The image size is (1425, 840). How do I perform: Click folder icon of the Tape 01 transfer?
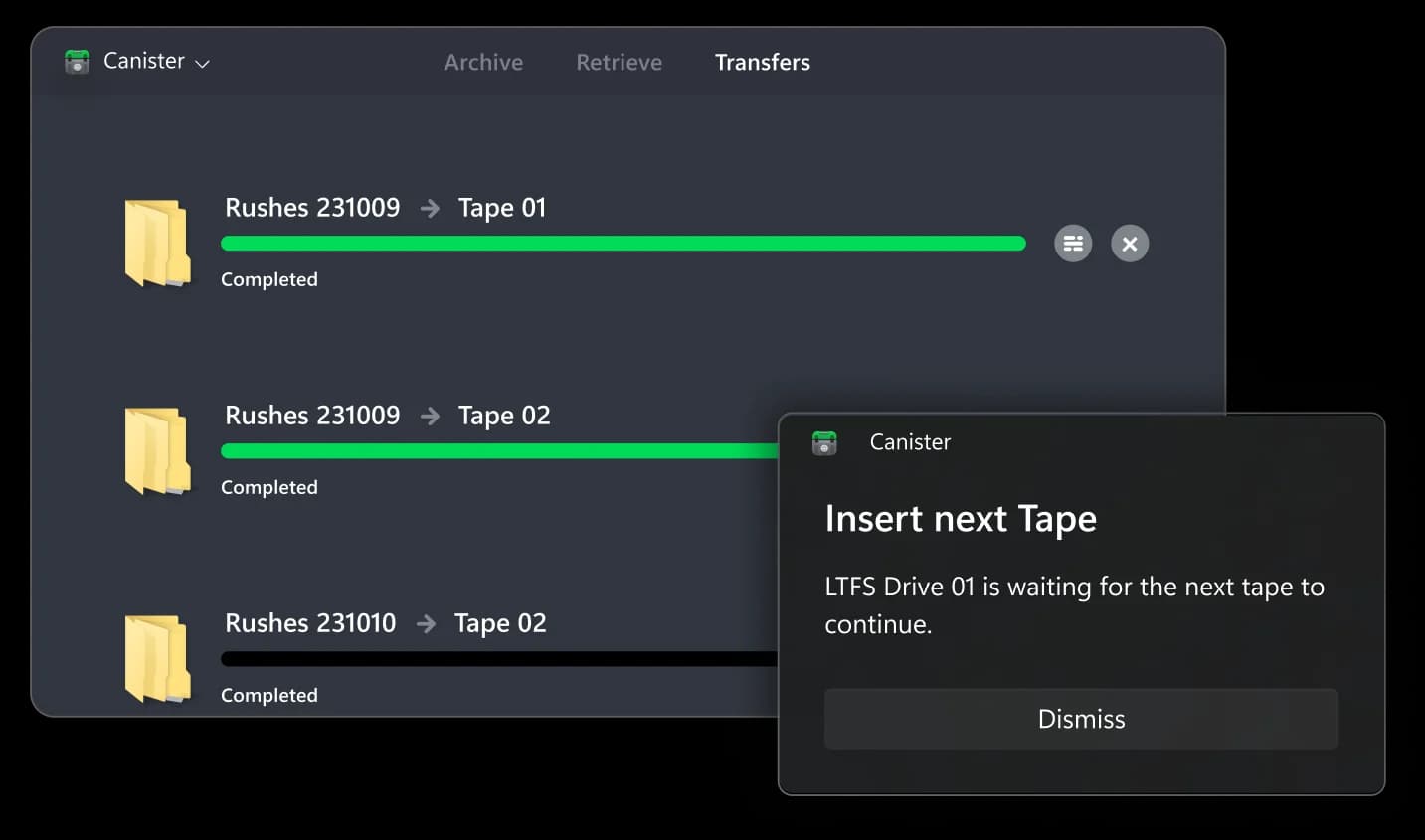[157, 244]
